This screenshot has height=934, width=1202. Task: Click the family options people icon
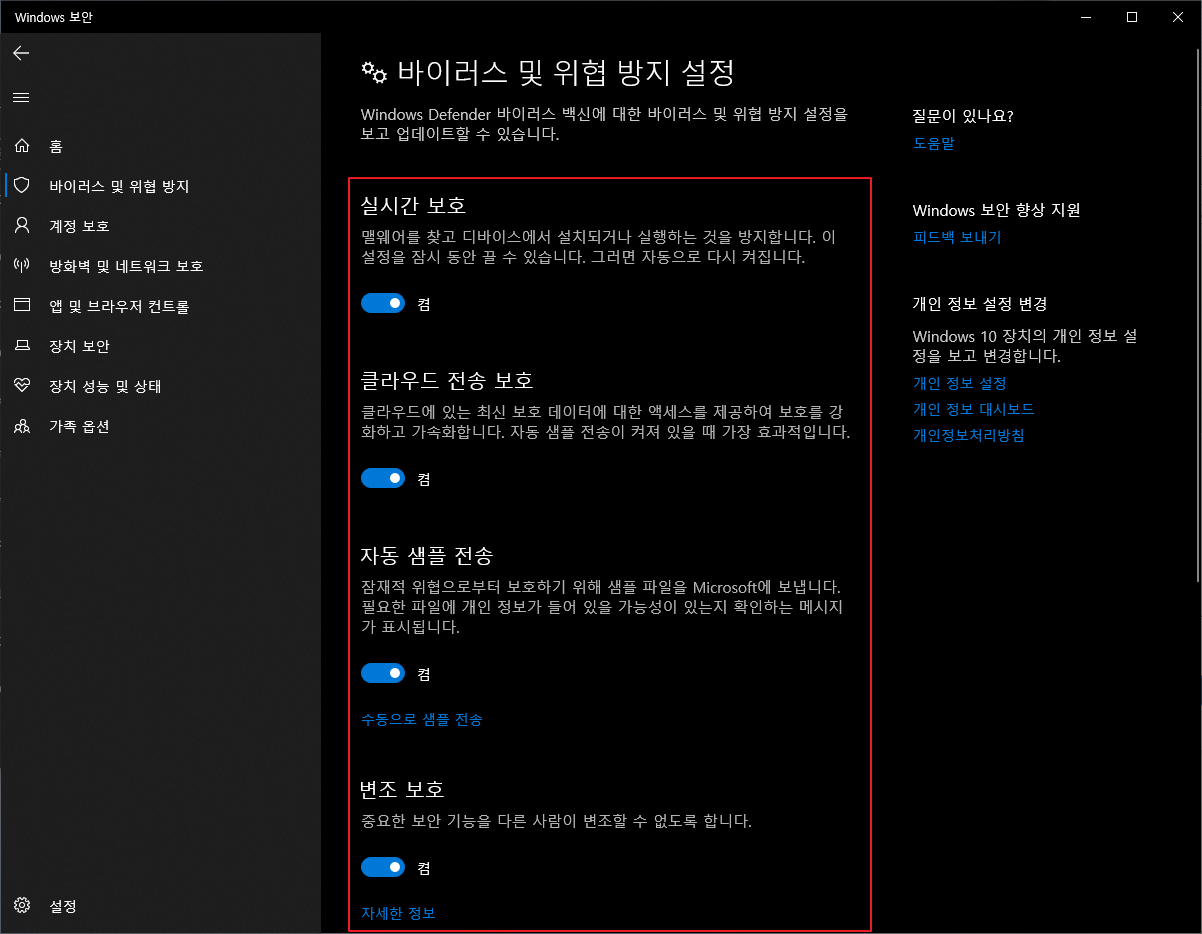point(22,426)
